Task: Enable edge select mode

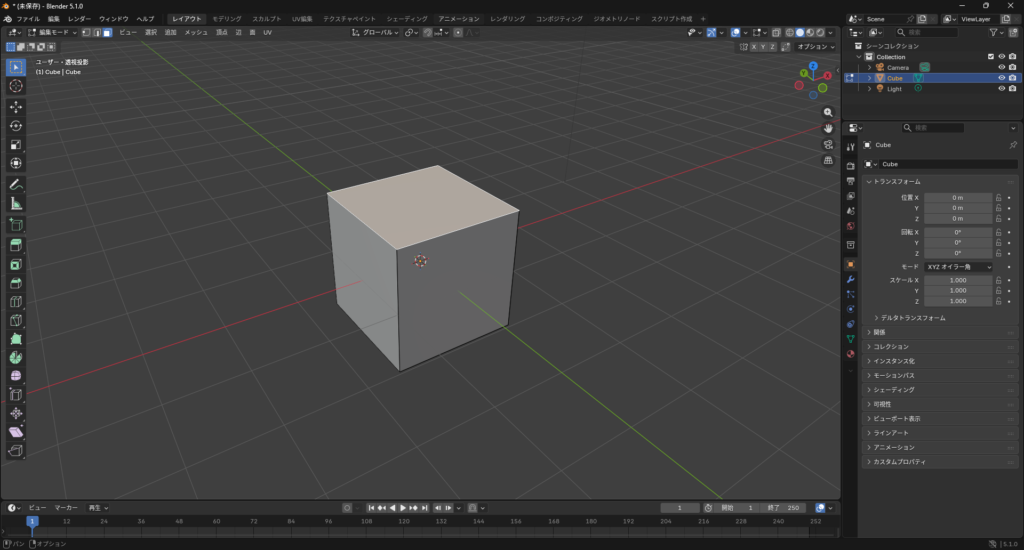Action: [x=97, y=32]
